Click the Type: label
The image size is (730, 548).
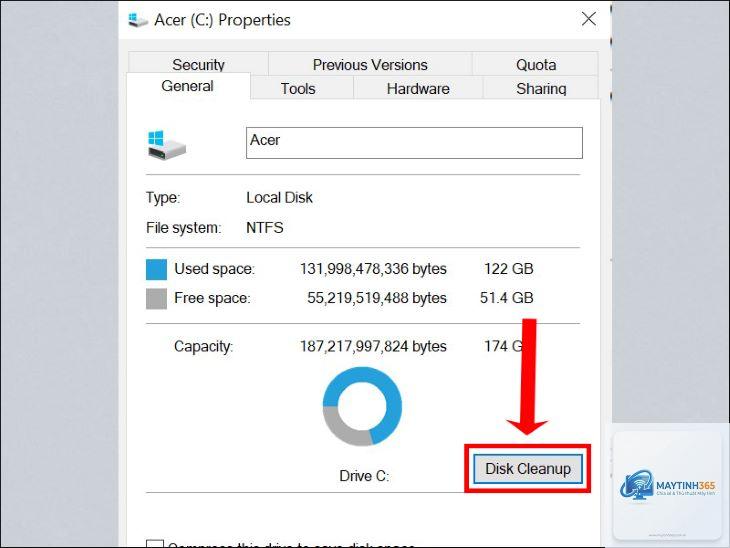(x=163, y=198)
